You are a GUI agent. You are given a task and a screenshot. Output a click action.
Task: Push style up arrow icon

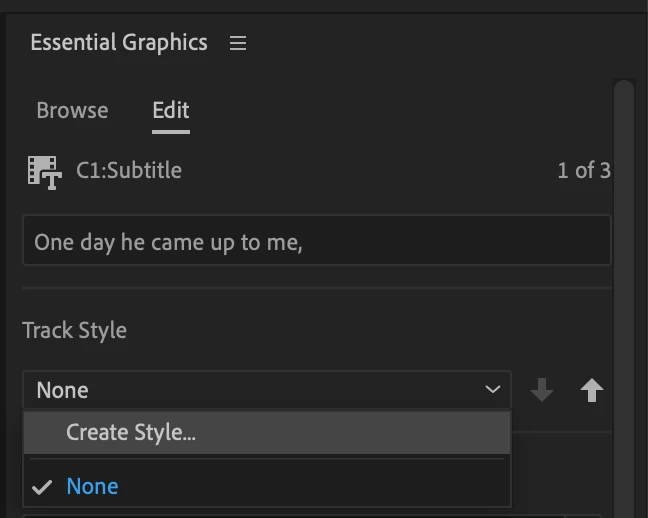(592, 390)
